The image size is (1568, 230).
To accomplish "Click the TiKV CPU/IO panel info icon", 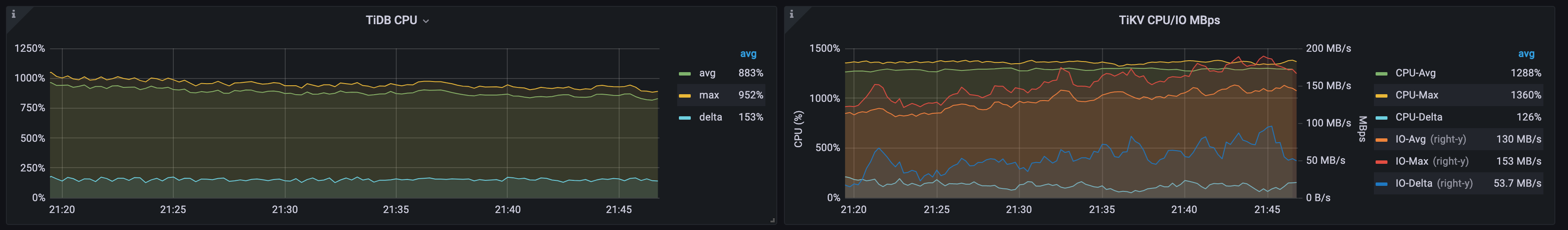I will (x=791, y=14).
